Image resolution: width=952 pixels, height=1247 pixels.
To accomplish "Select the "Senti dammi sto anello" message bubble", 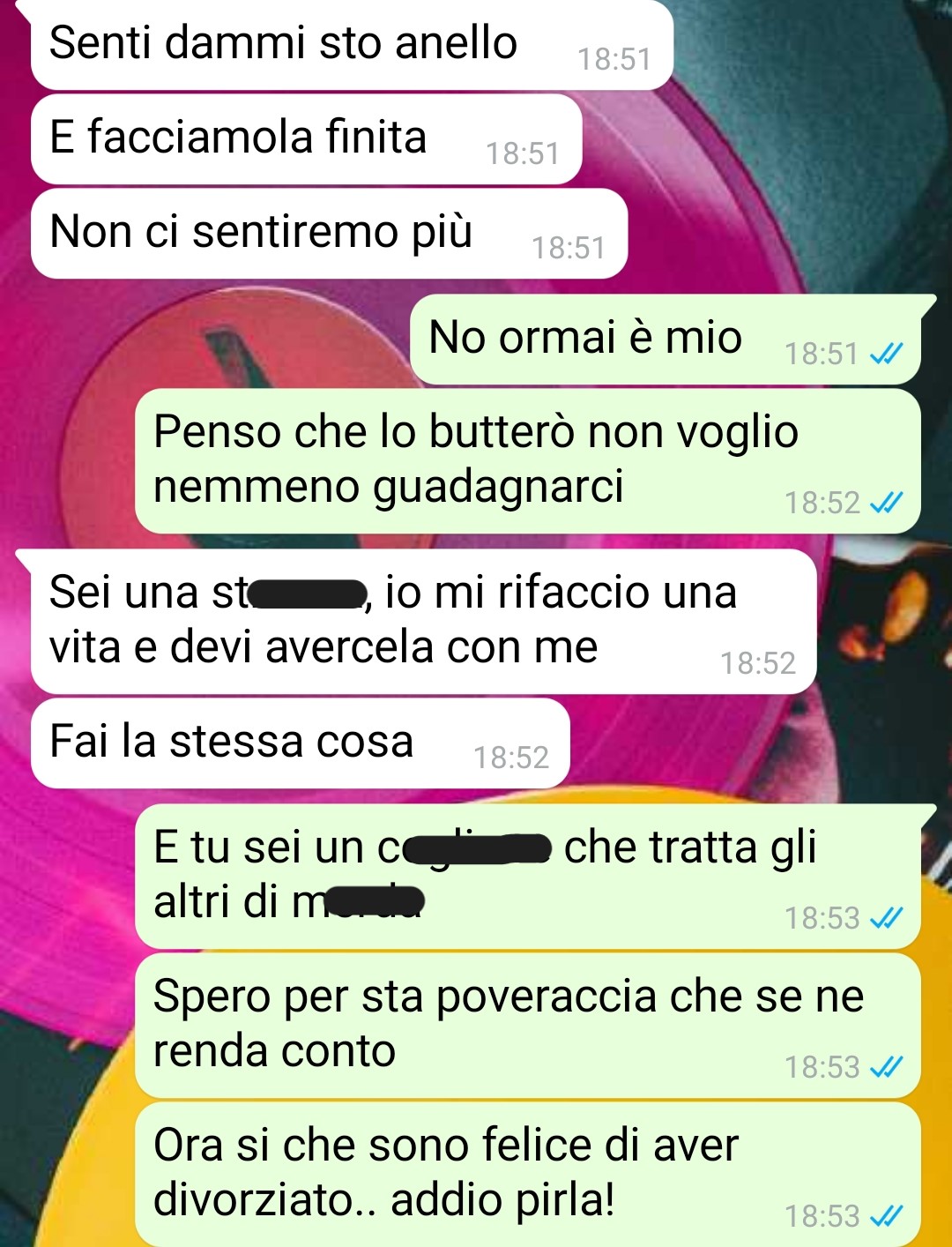I will [351, 45].
